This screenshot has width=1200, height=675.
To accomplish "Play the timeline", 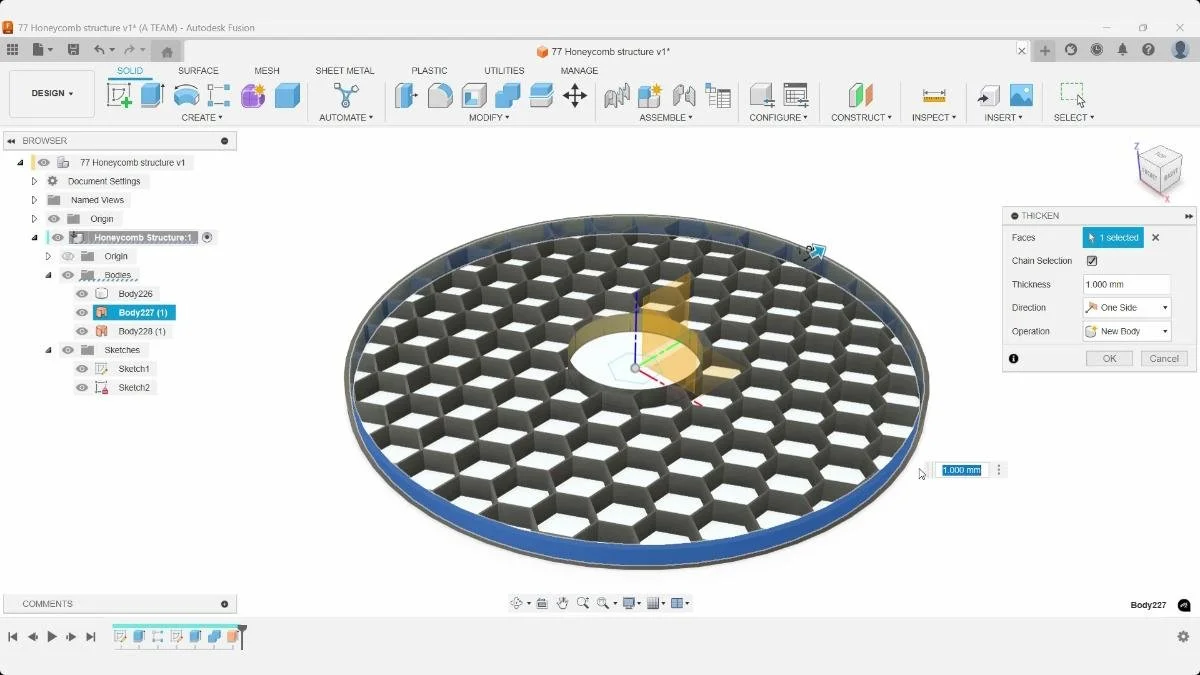I will pos(52,636).
